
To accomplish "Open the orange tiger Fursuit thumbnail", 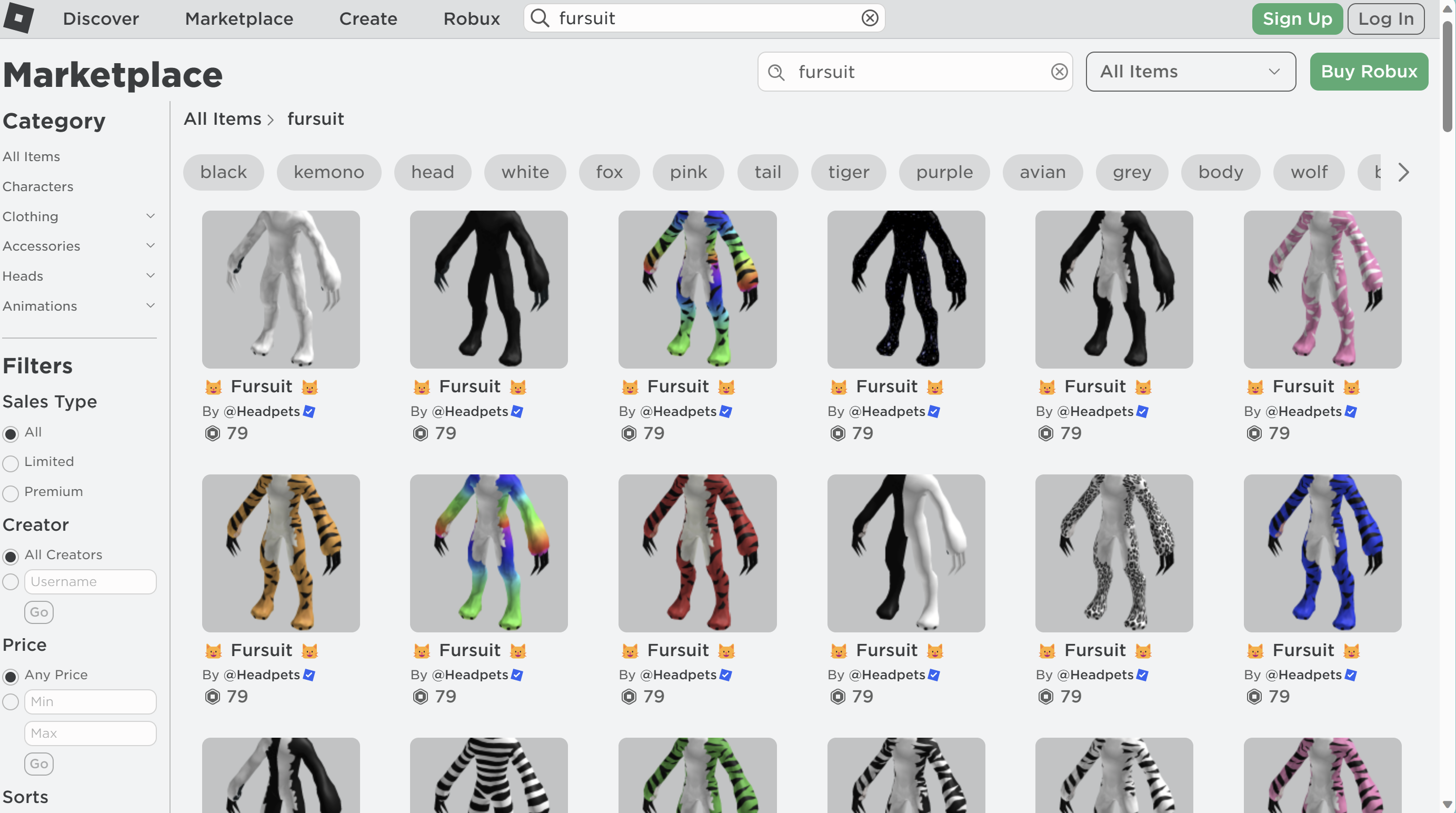I will tap(281, 553).
